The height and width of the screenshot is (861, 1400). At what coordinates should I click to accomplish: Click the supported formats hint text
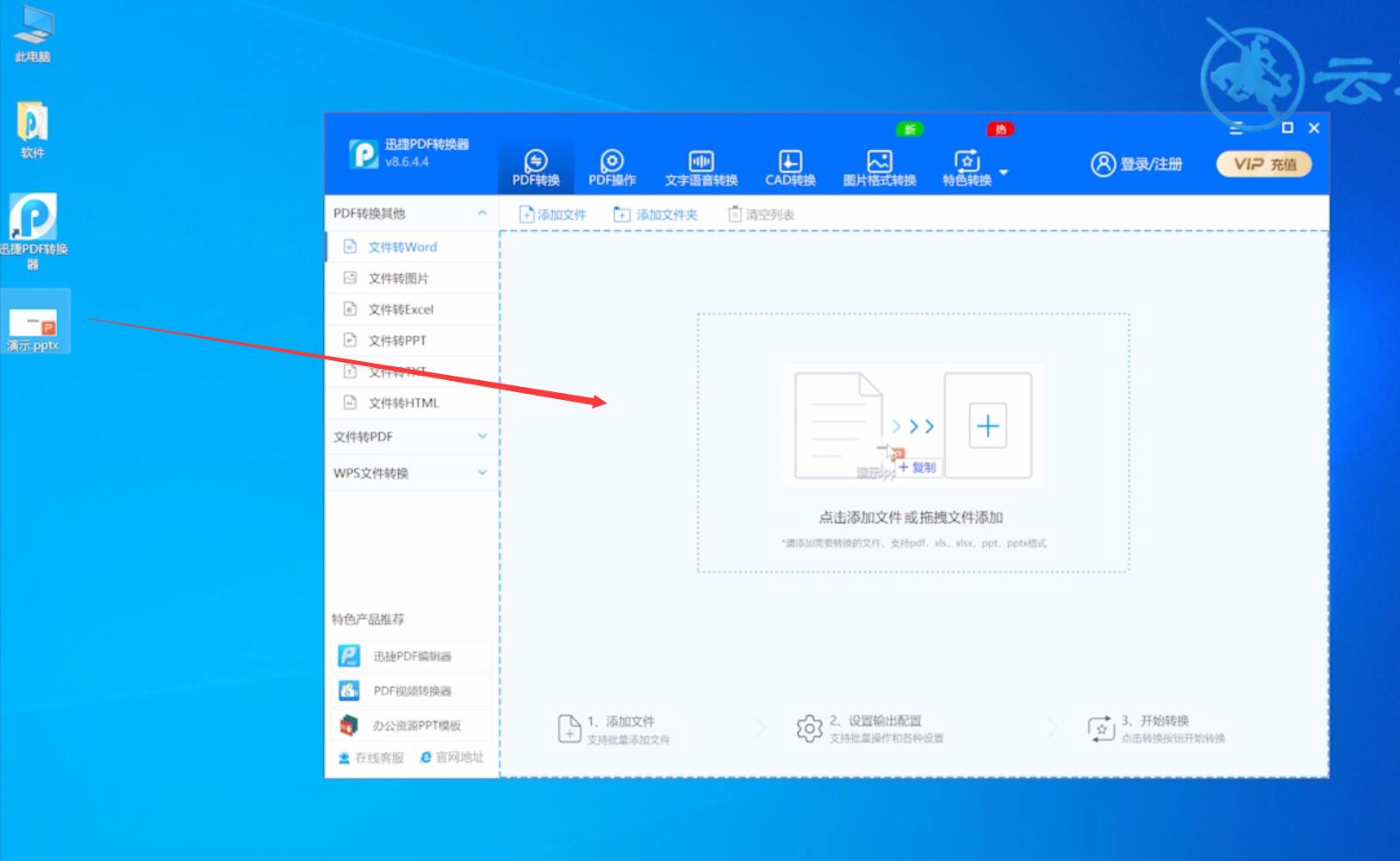coord(913,543)
